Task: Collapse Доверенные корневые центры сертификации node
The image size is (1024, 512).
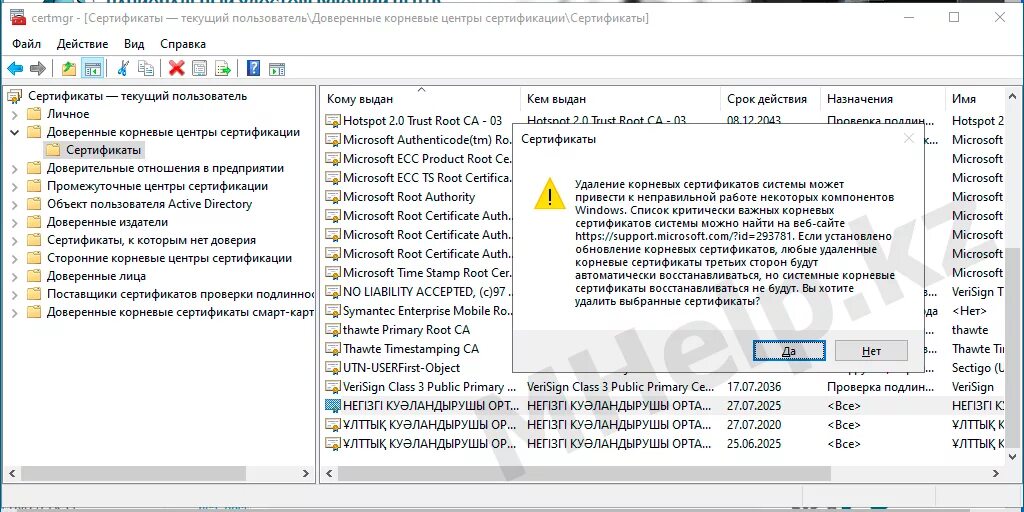Action: 14,132
